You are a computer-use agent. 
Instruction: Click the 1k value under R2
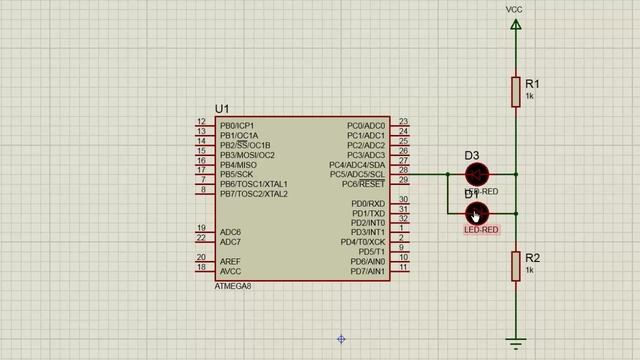[x=529, y=270]
